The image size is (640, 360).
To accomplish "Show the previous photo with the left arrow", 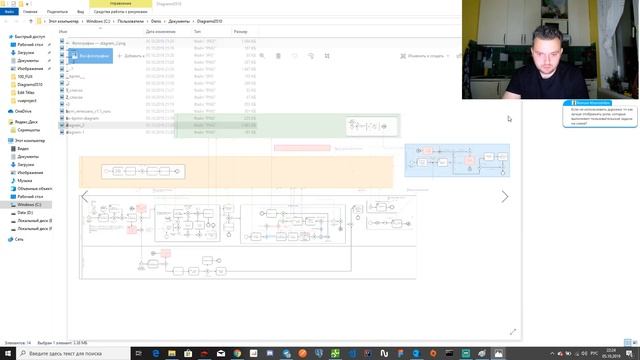I will coord(84,197).
